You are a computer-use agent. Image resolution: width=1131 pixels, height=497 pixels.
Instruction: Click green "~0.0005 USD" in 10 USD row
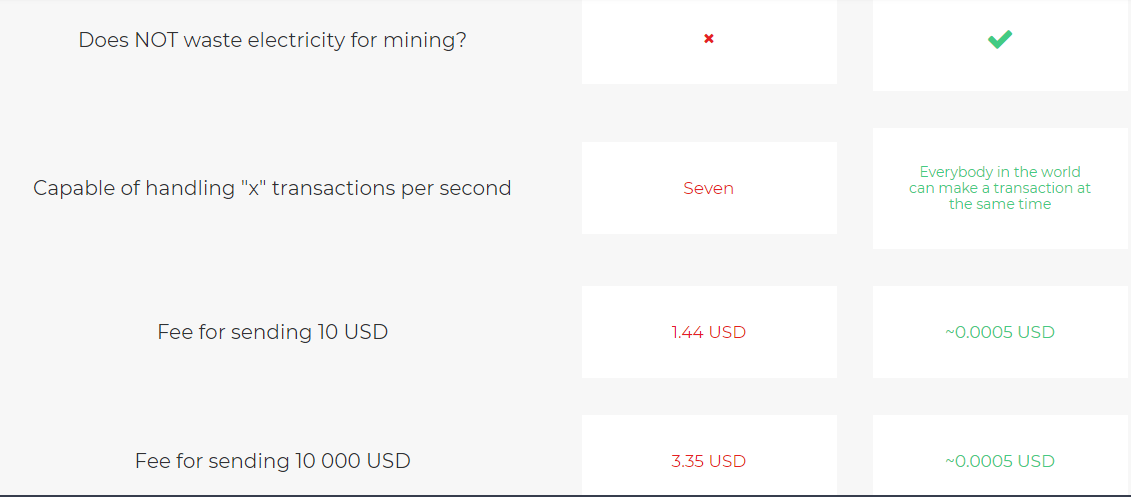pyautogui.click(x=1000, y=332)
